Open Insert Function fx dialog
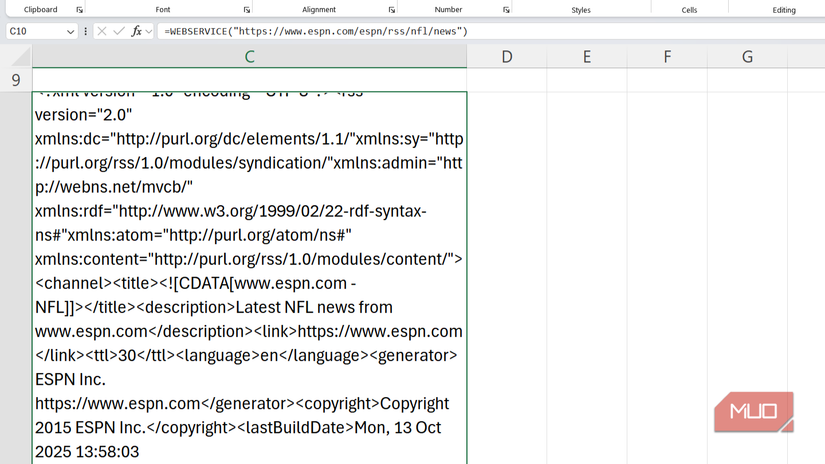Image resolution: width=825 pixels, height=464 pixels. [x=136, y=32]
